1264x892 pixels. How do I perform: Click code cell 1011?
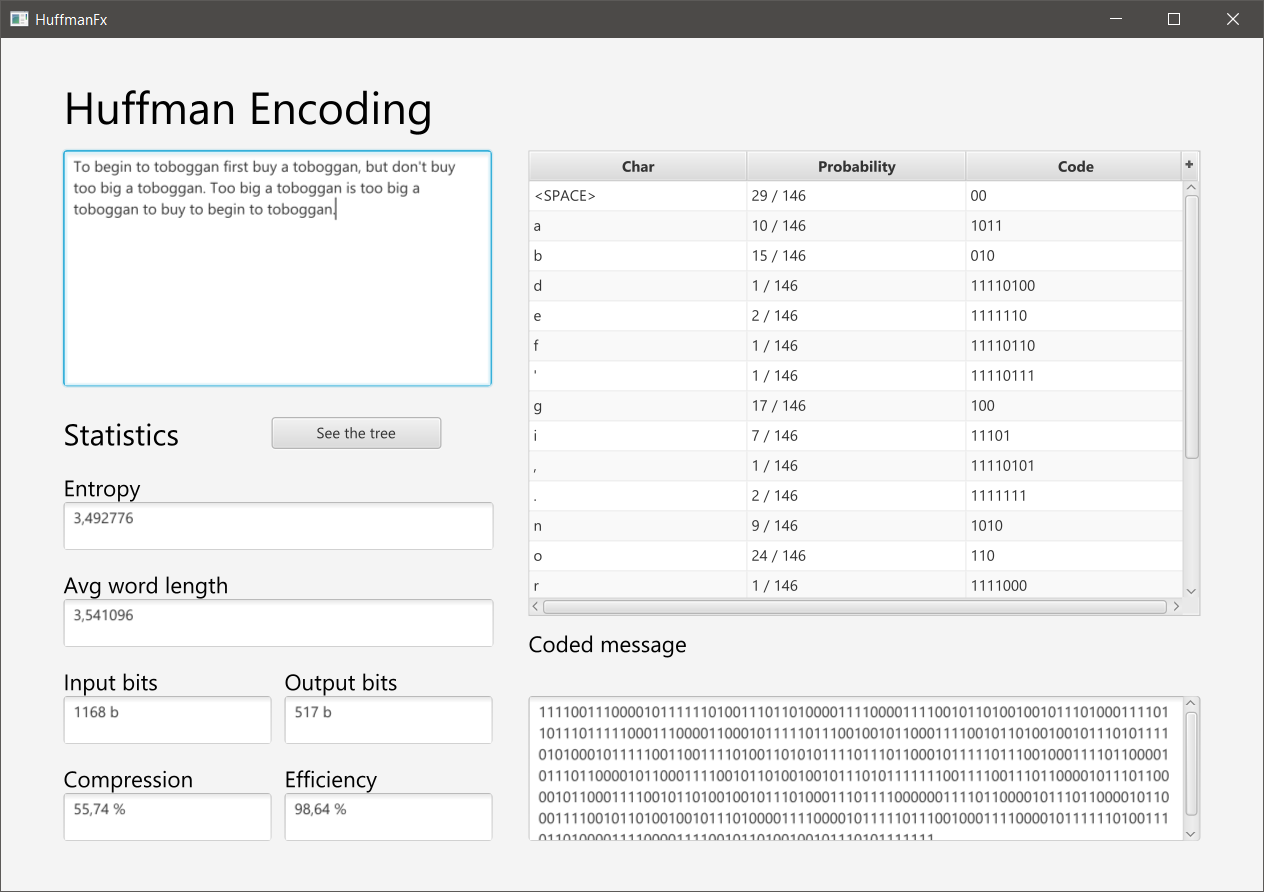pos(1075,226)
